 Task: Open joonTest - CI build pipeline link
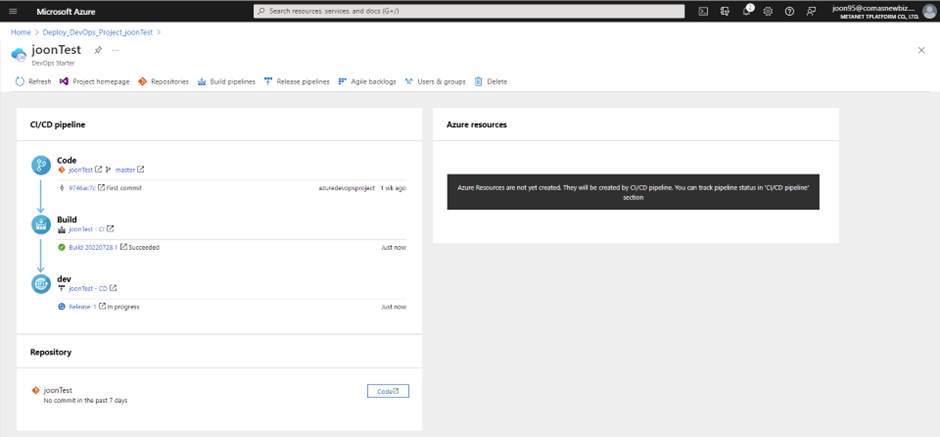87,229
